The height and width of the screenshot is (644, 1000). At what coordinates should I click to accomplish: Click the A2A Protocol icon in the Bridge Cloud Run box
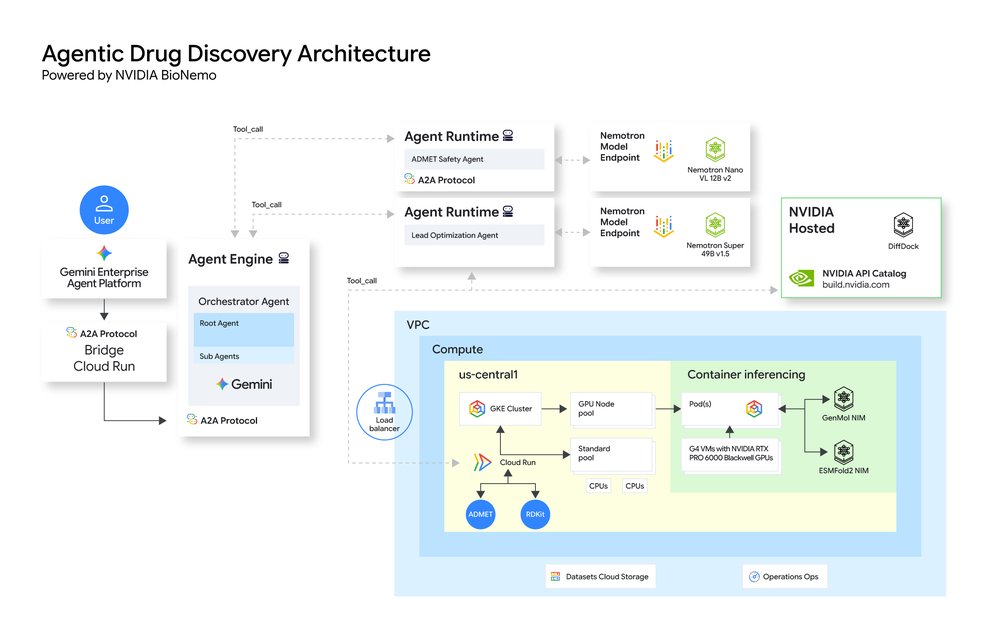click(71, 333)
